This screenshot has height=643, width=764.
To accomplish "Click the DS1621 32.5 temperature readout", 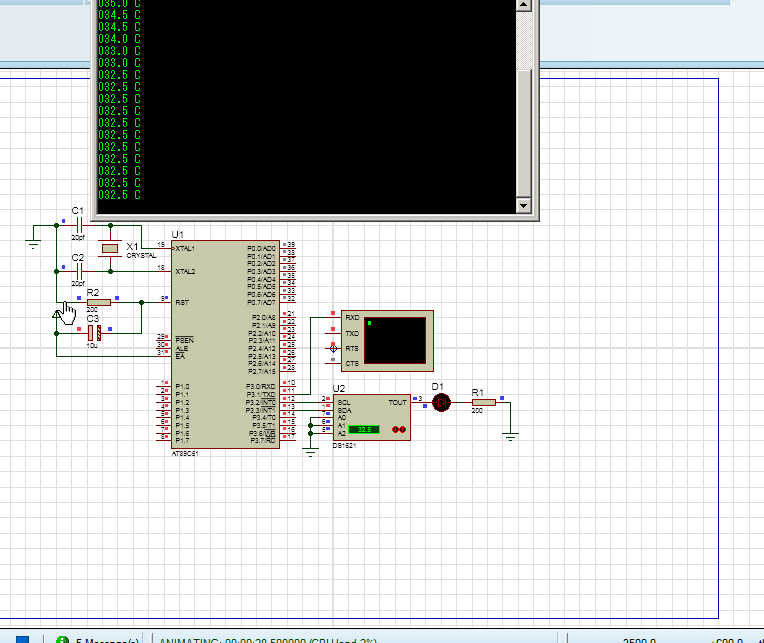I will pos(364,430).
